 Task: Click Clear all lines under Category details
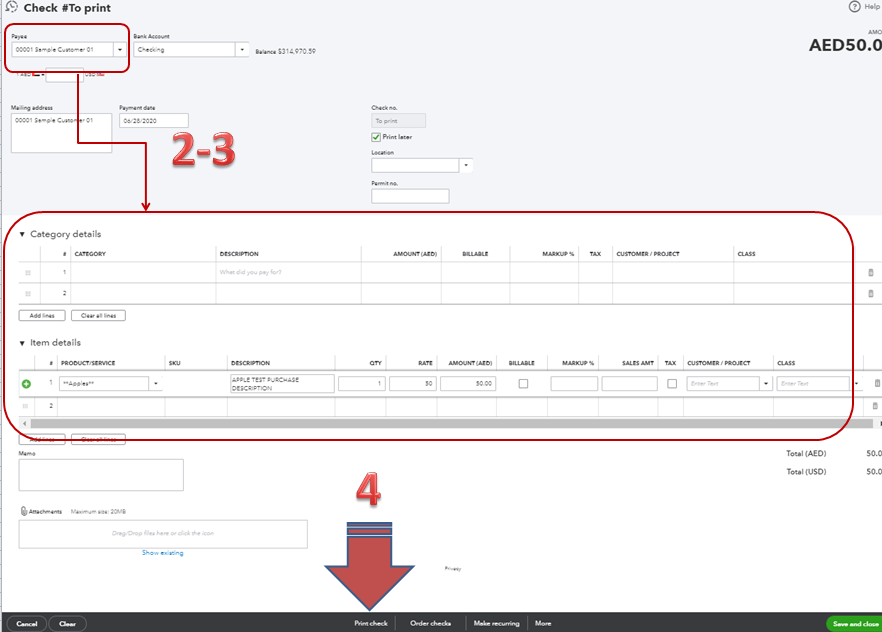coord(98,315)
